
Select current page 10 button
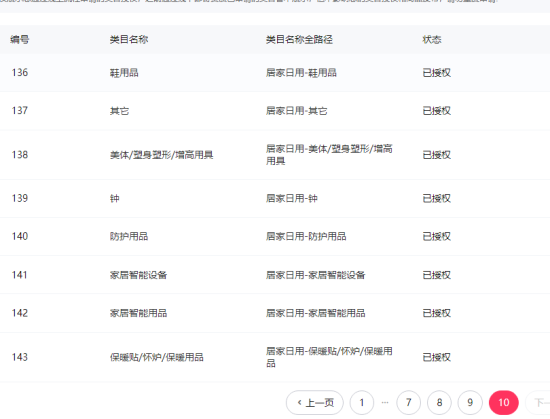tap(504, 403)
